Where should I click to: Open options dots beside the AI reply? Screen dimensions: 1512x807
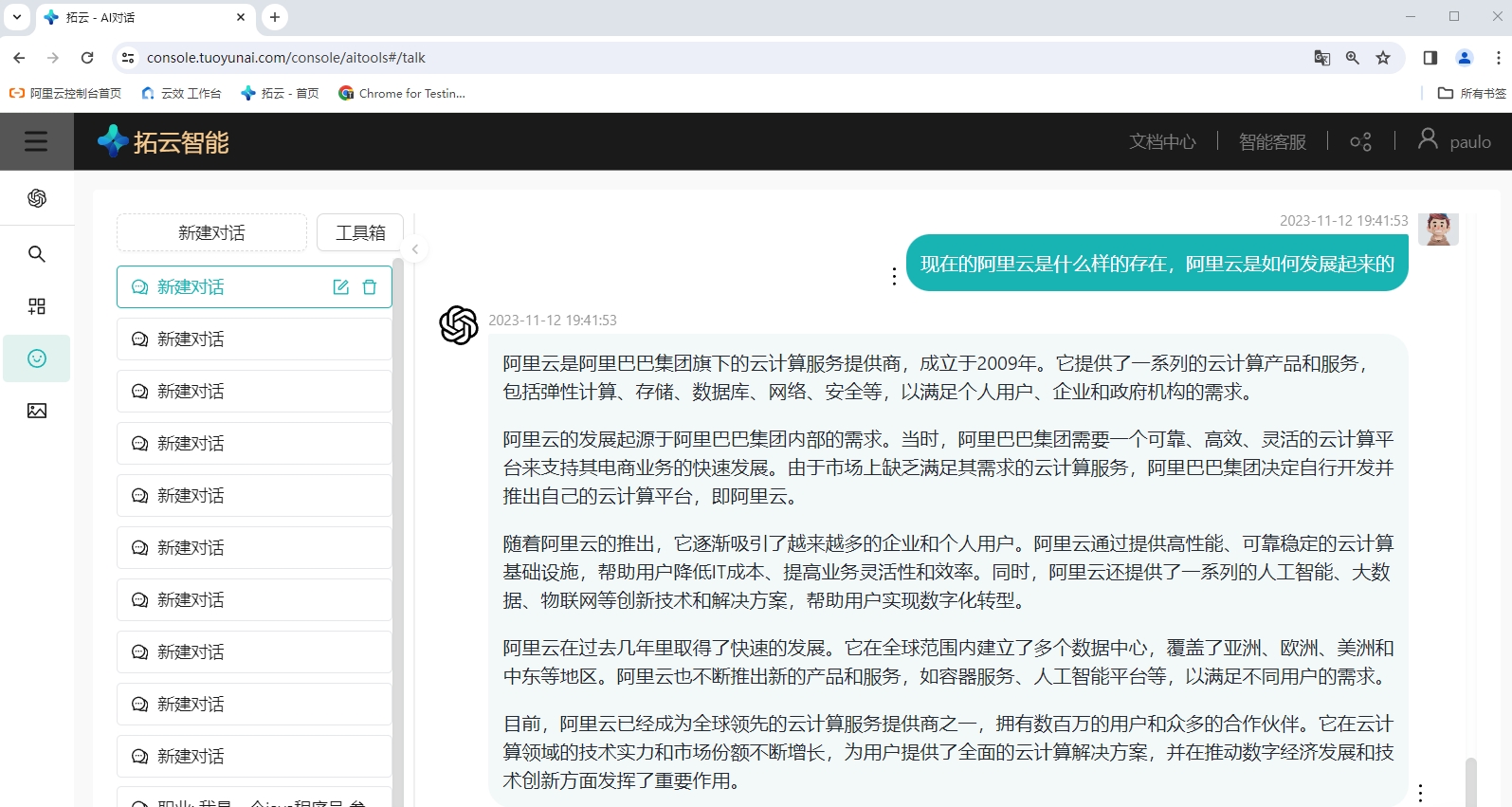click(x=1420, y=793)
